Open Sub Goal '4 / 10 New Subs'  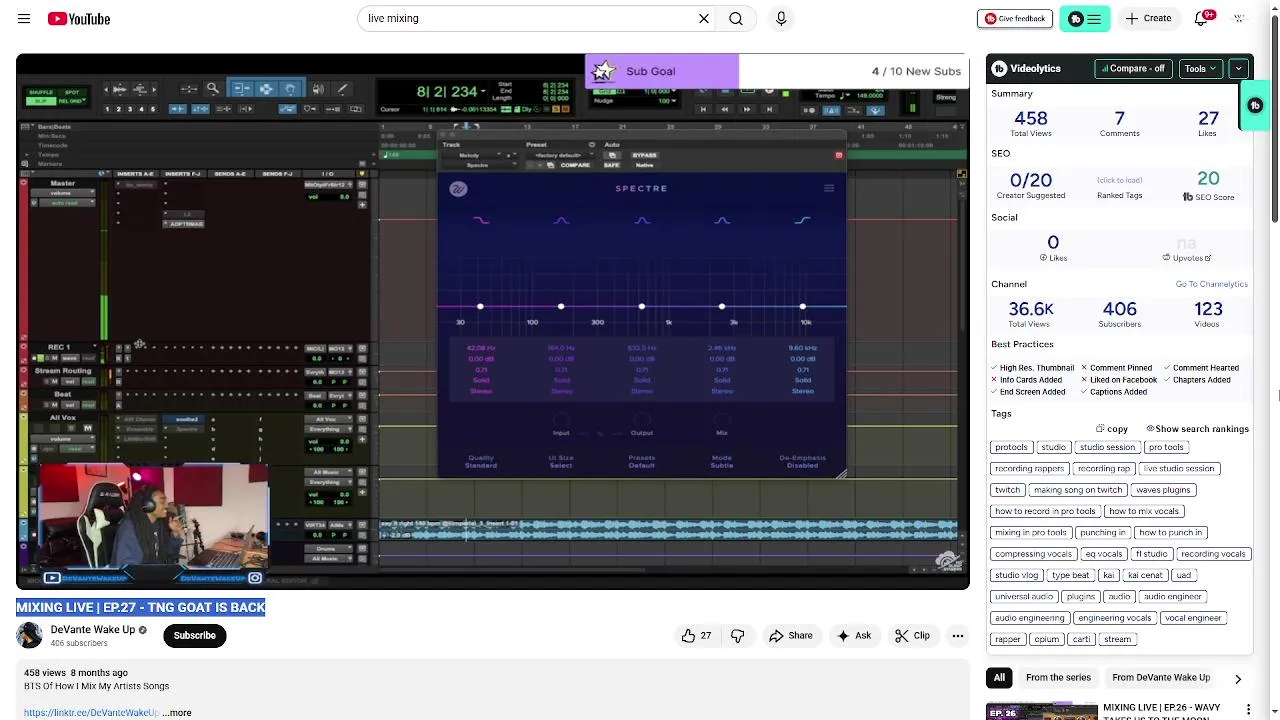pyautogui.click(x=916, y=71)
